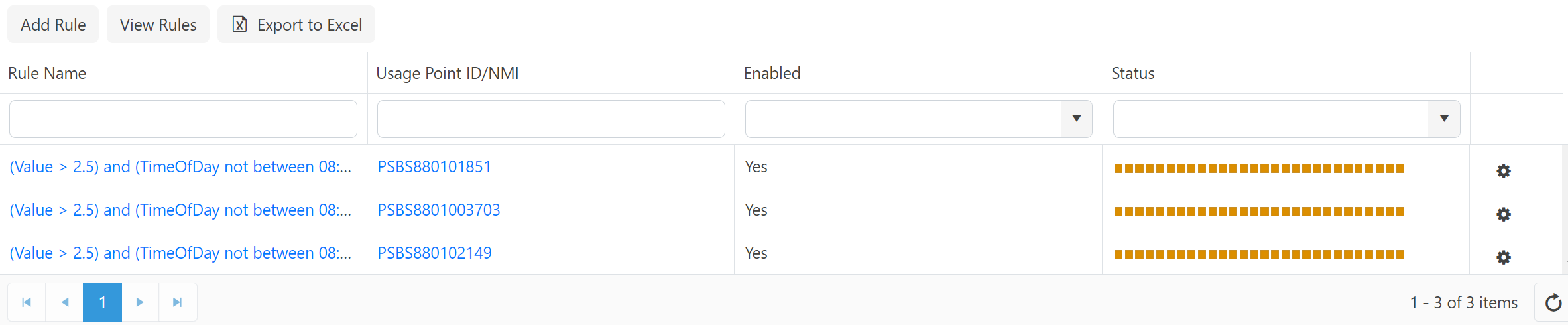The image size is (1568, 325).
Task: Click the refresh icon in the pager
Action: pos(1553,302)
